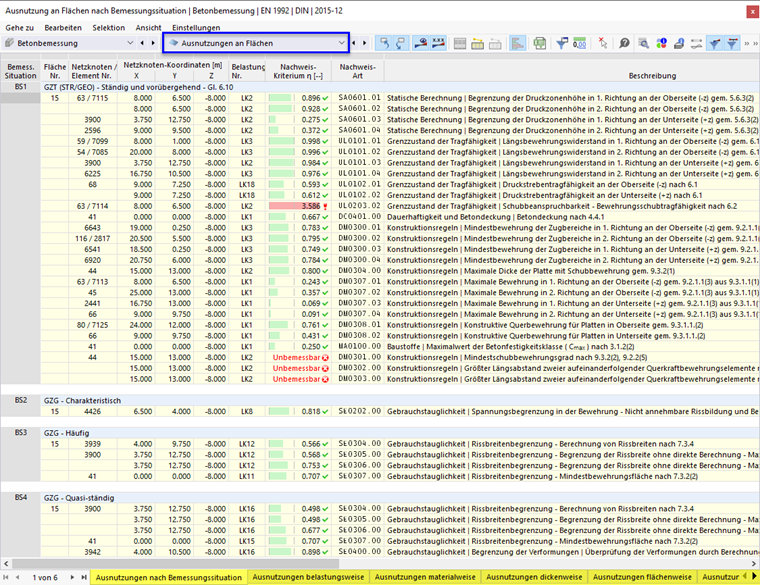
Task: Click the horizontal scrollbar thumb
Action: [x=175, y=564]
